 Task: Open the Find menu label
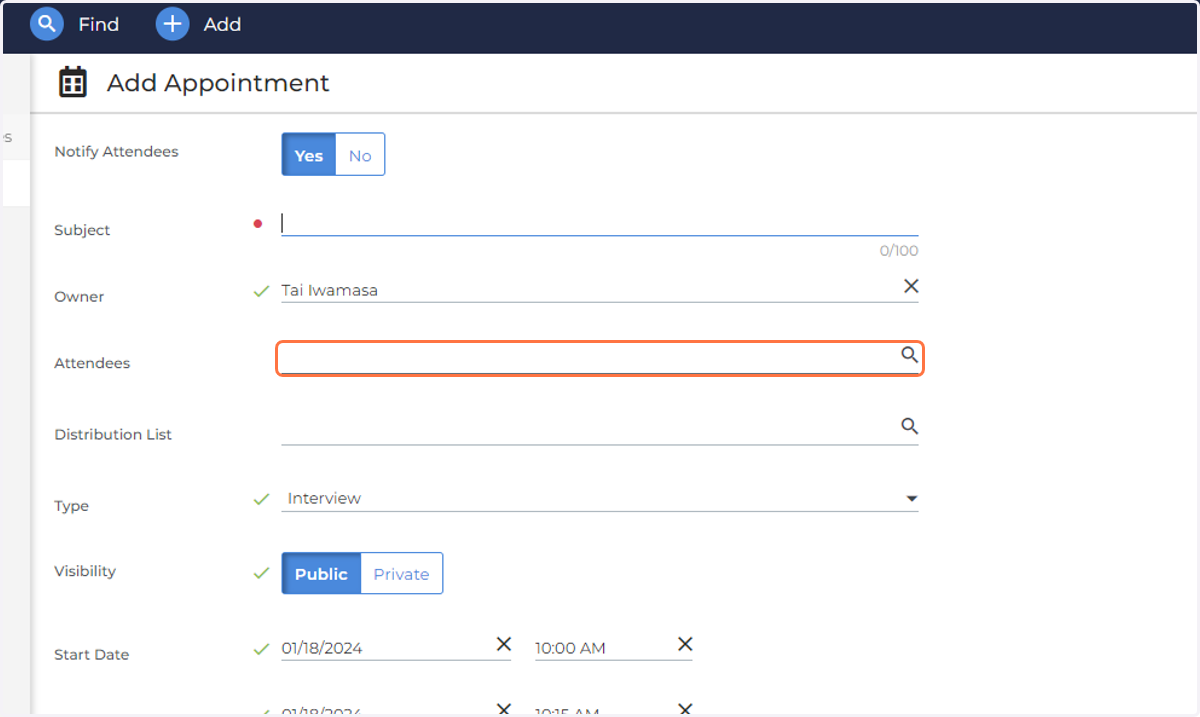click(x=99, y=24)
